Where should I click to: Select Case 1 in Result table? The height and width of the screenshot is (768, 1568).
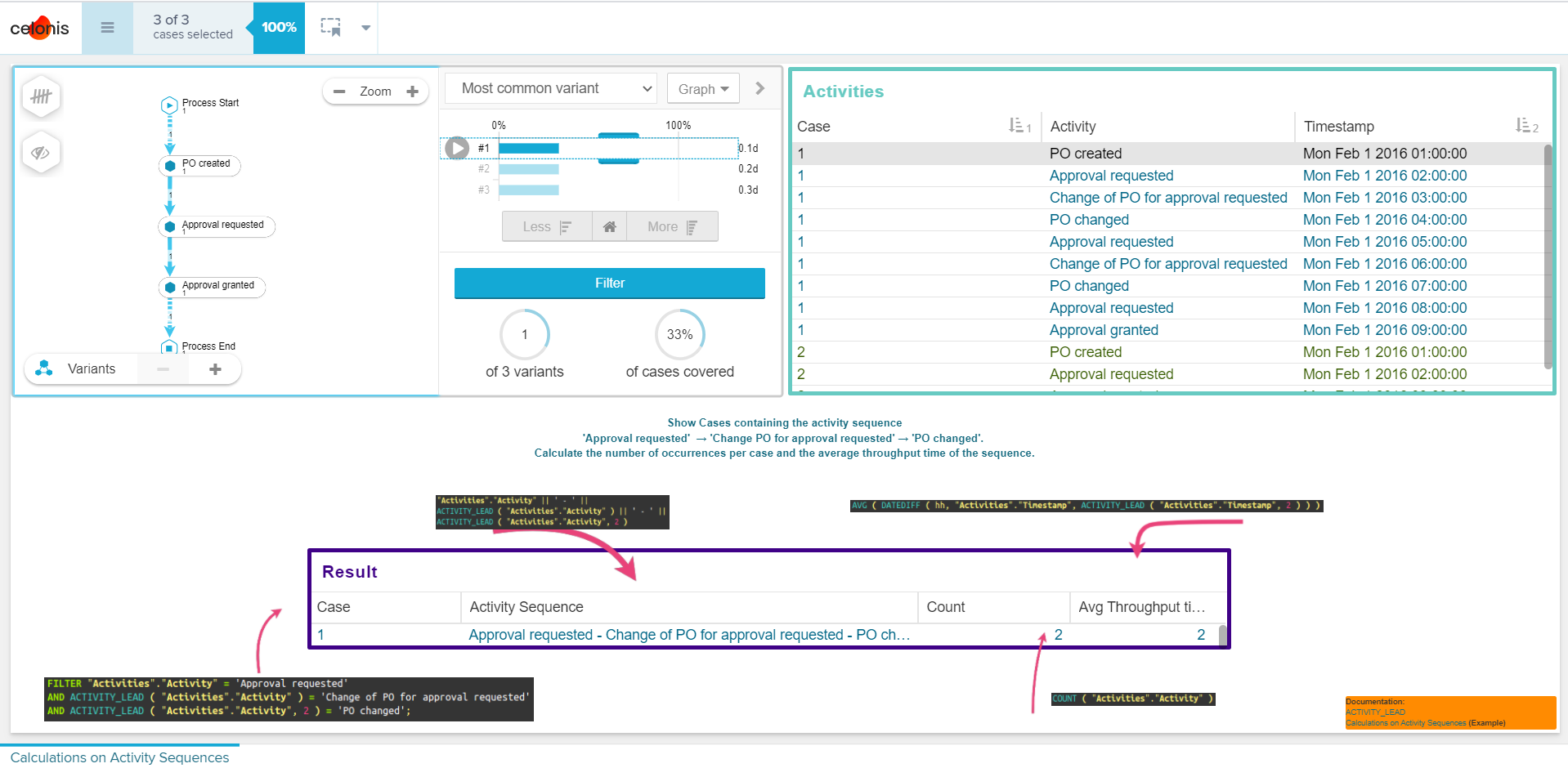tap(320, 635)
